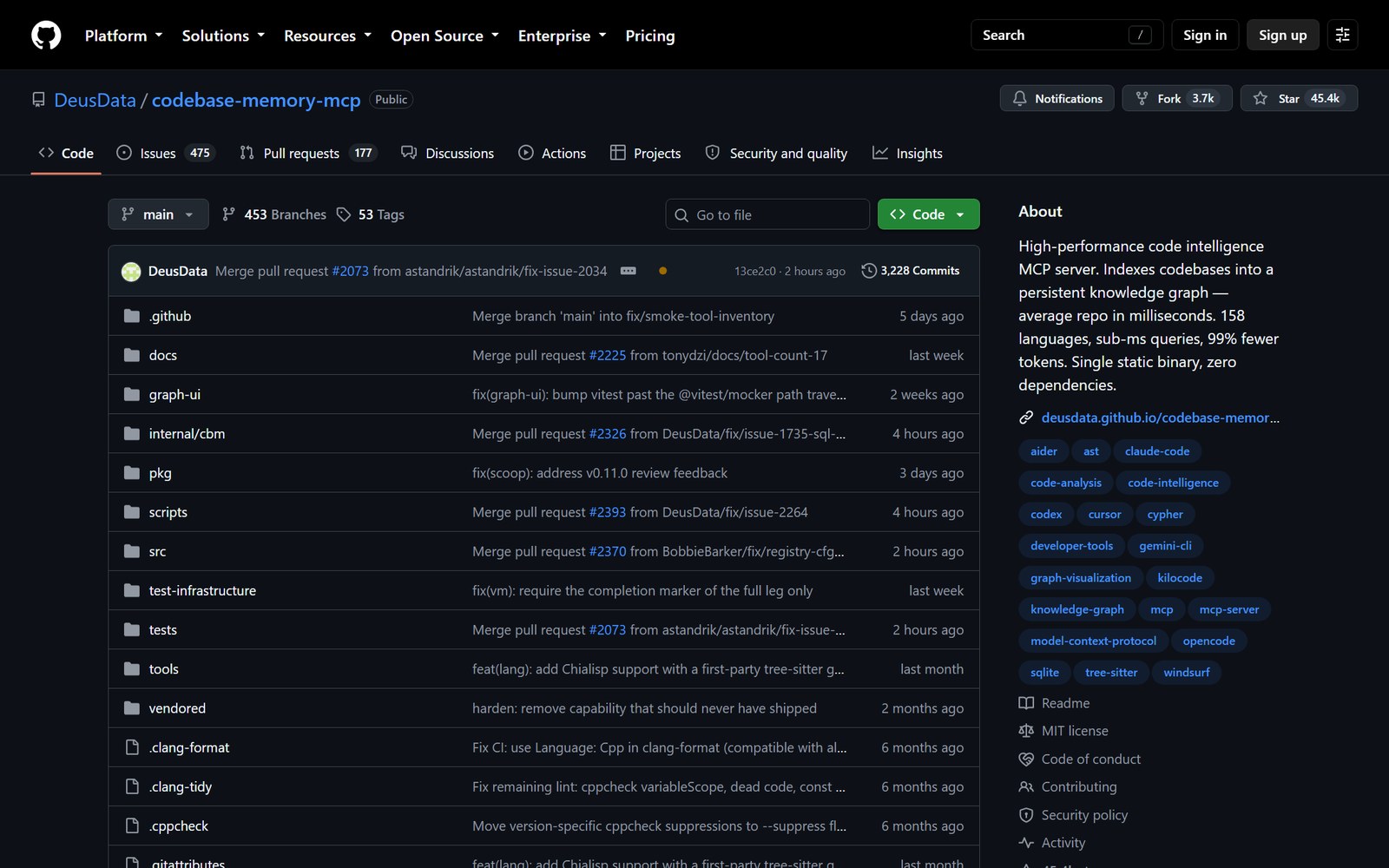
Task: Click the GitHub logo icon
Action: click(x=46, y=35)
